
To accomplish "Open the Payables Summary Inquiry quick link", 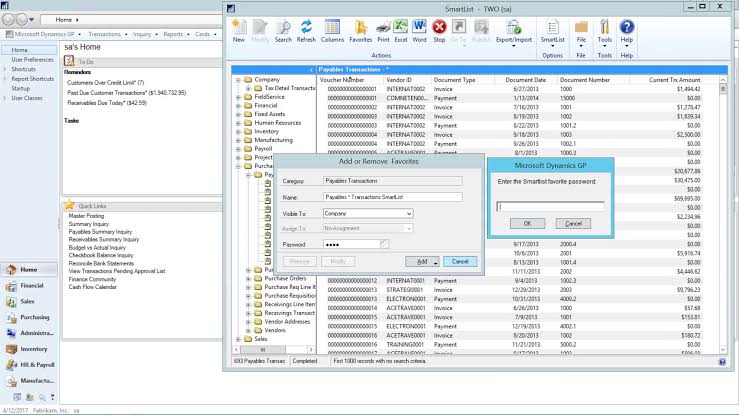I will click(x=100, y=232).
